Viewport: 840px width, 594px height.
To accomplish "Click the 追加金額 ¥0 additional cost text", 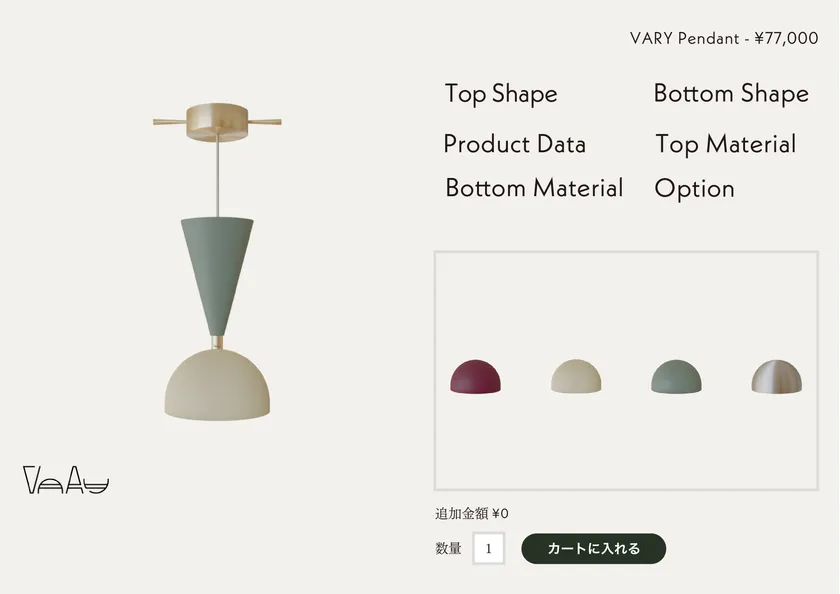I will [x=472, y=514].
